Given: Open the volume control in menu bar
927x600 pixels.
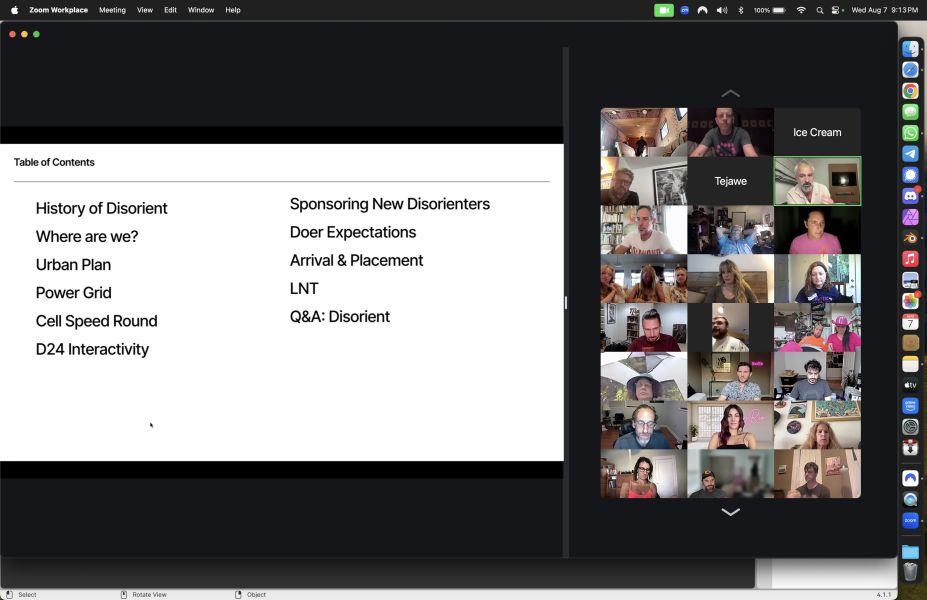Looking at the screenshot, I should coord(722,10).
